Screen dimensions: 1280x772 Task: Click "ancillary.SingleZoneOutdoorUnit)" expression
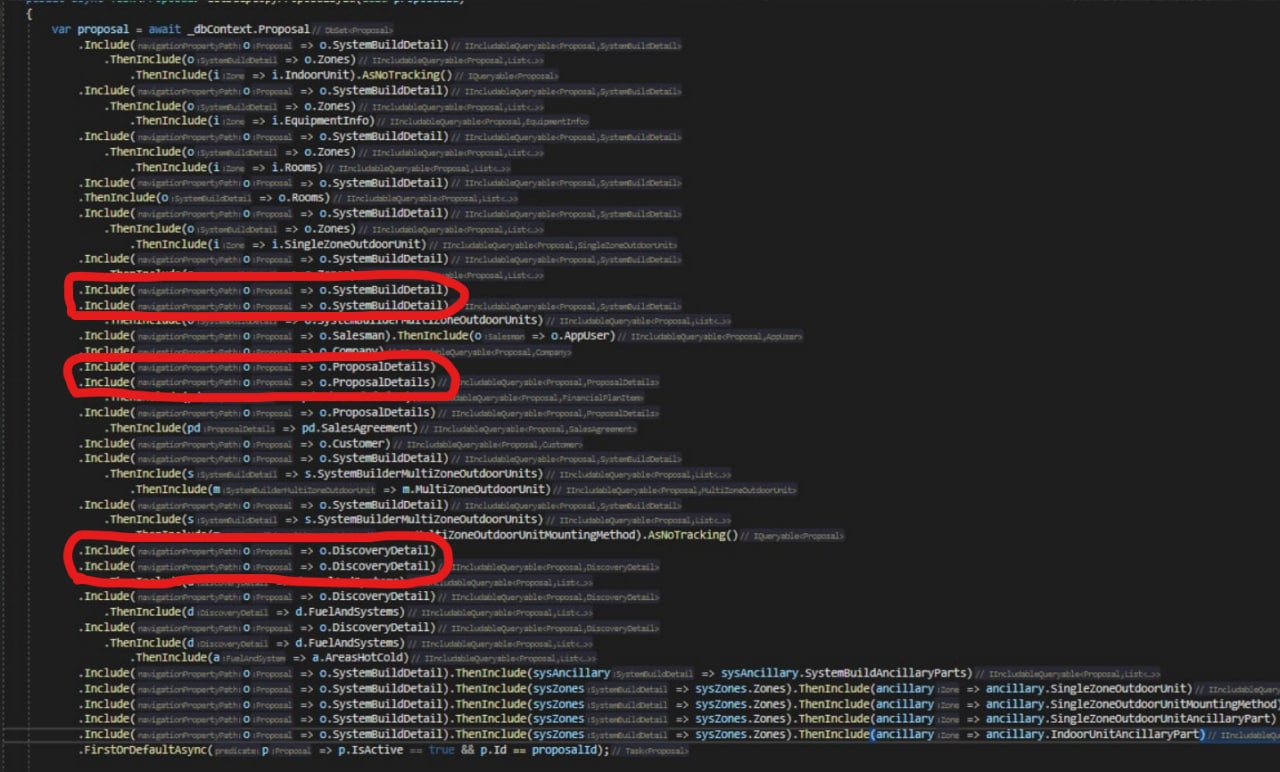[1087, 689]
